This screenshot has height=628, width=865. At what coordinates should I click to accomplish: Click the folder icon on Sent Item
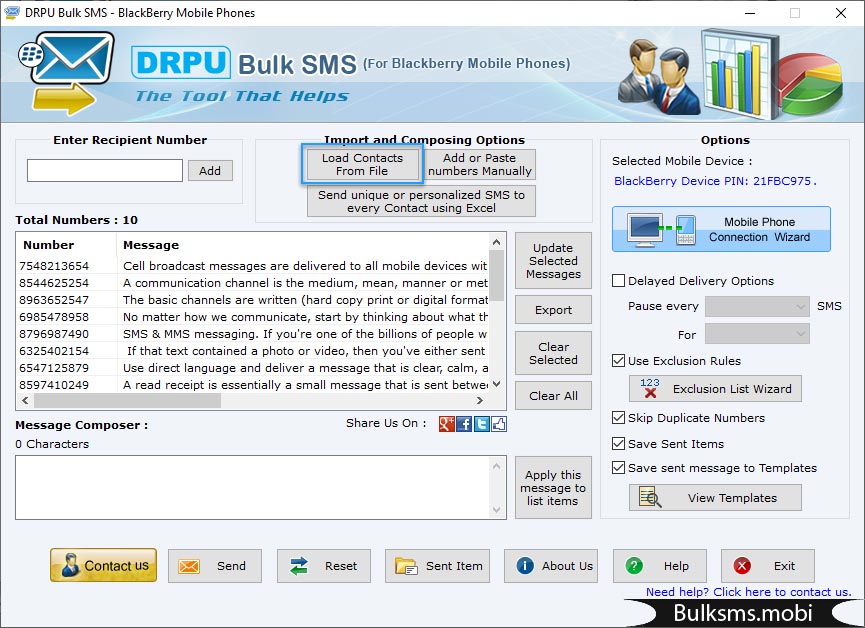[406, 566]
